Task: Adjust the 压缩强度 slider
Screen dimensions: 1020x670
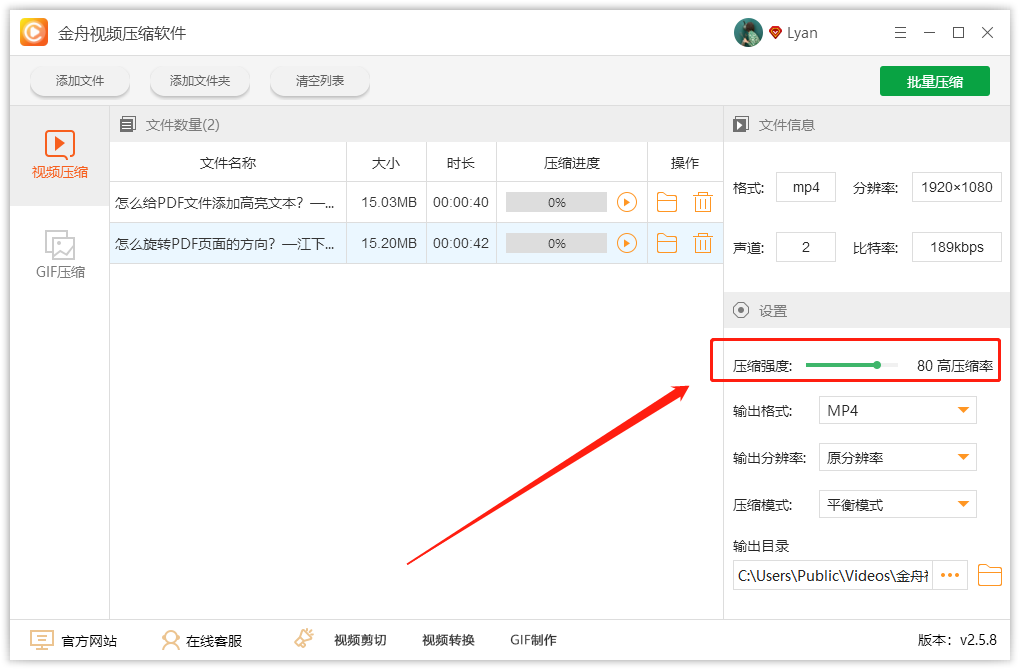Action: point(877,366)
